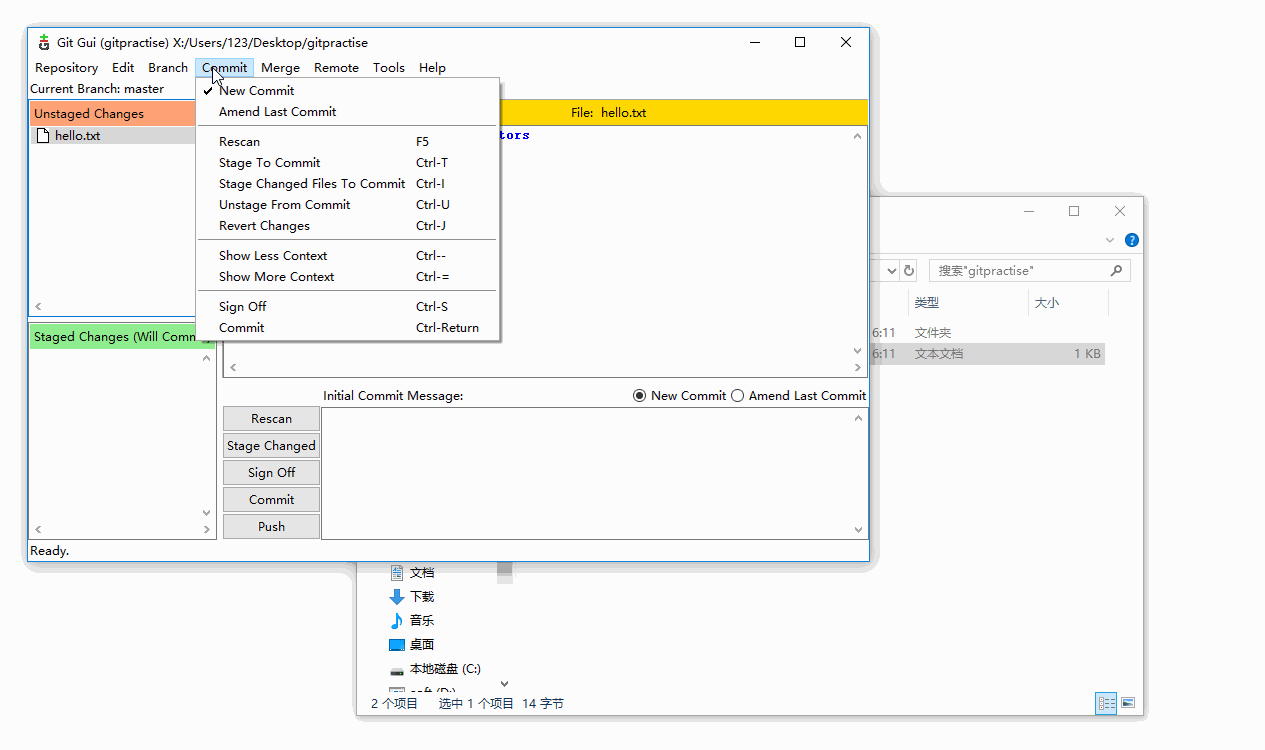This screenshot has height=750, width=1265.
Task: Click the 14 字节 status bar text
Action: click(x=543, y=704)
